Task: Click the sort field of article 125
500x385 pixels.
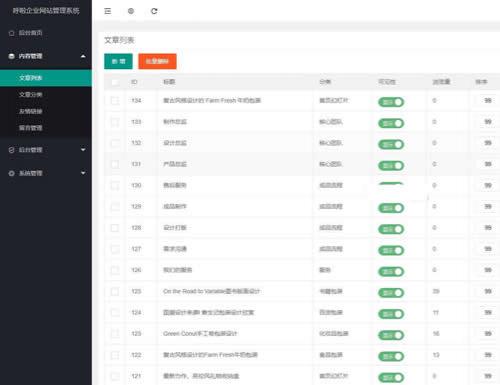Action: pyautogui.click(x=488, y=291)
